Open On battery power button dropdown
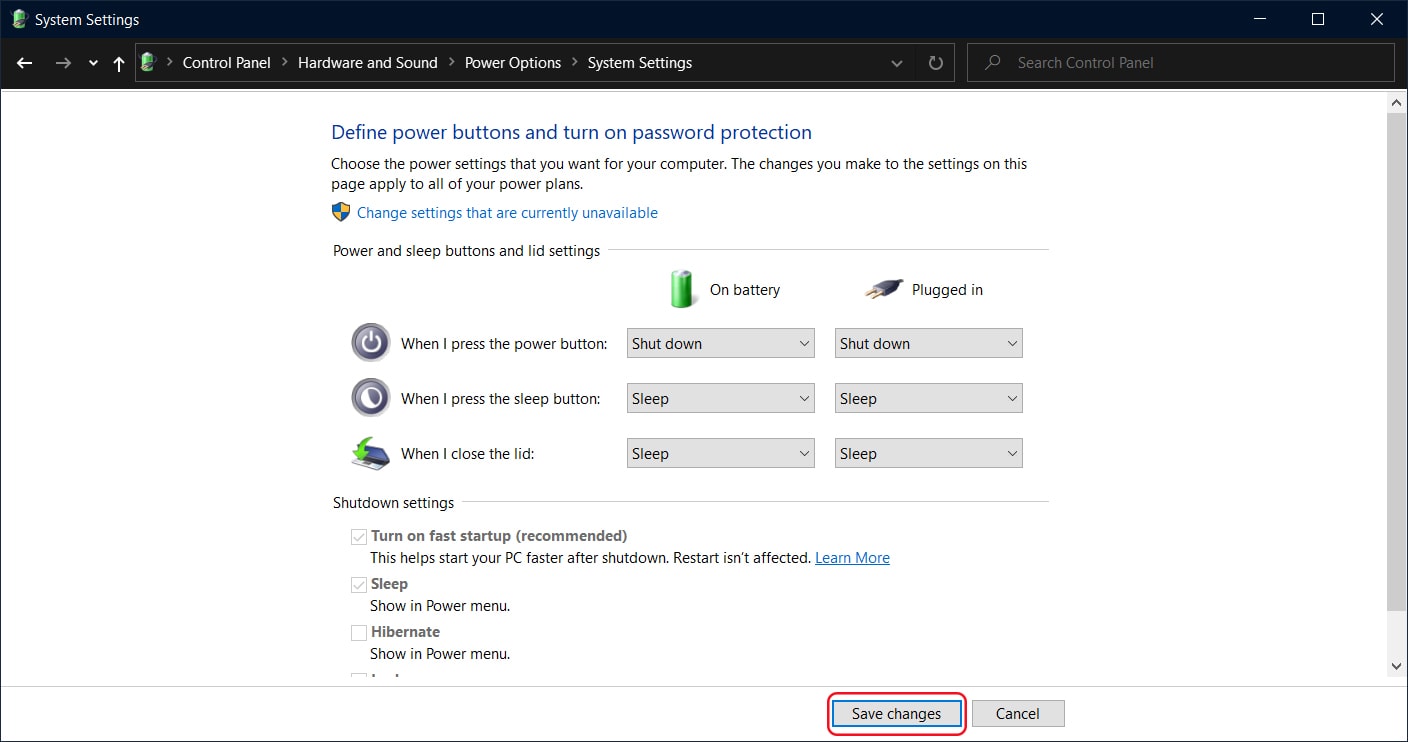Screen dimensions: 1408x742 721,343
